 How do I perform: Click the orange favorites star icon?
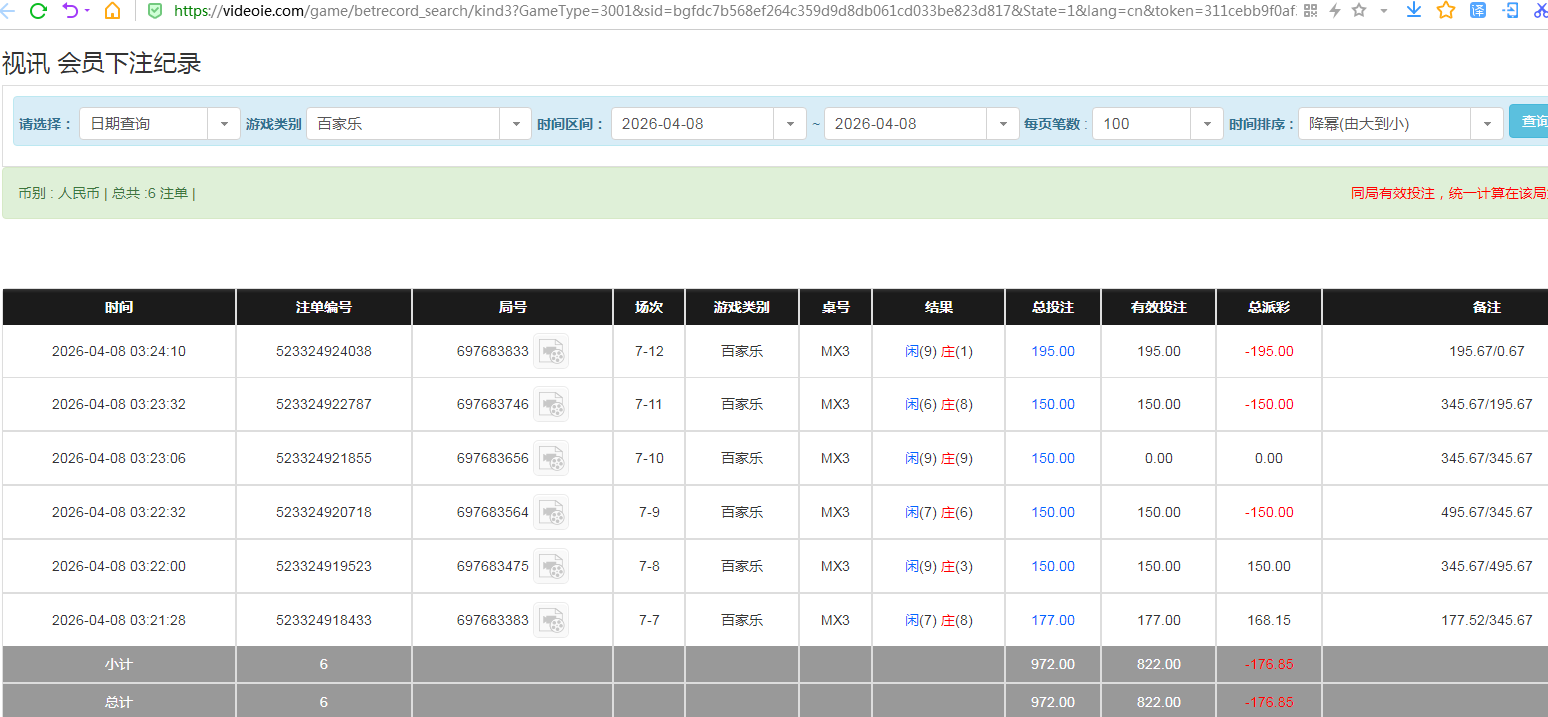pos(1446,11)
